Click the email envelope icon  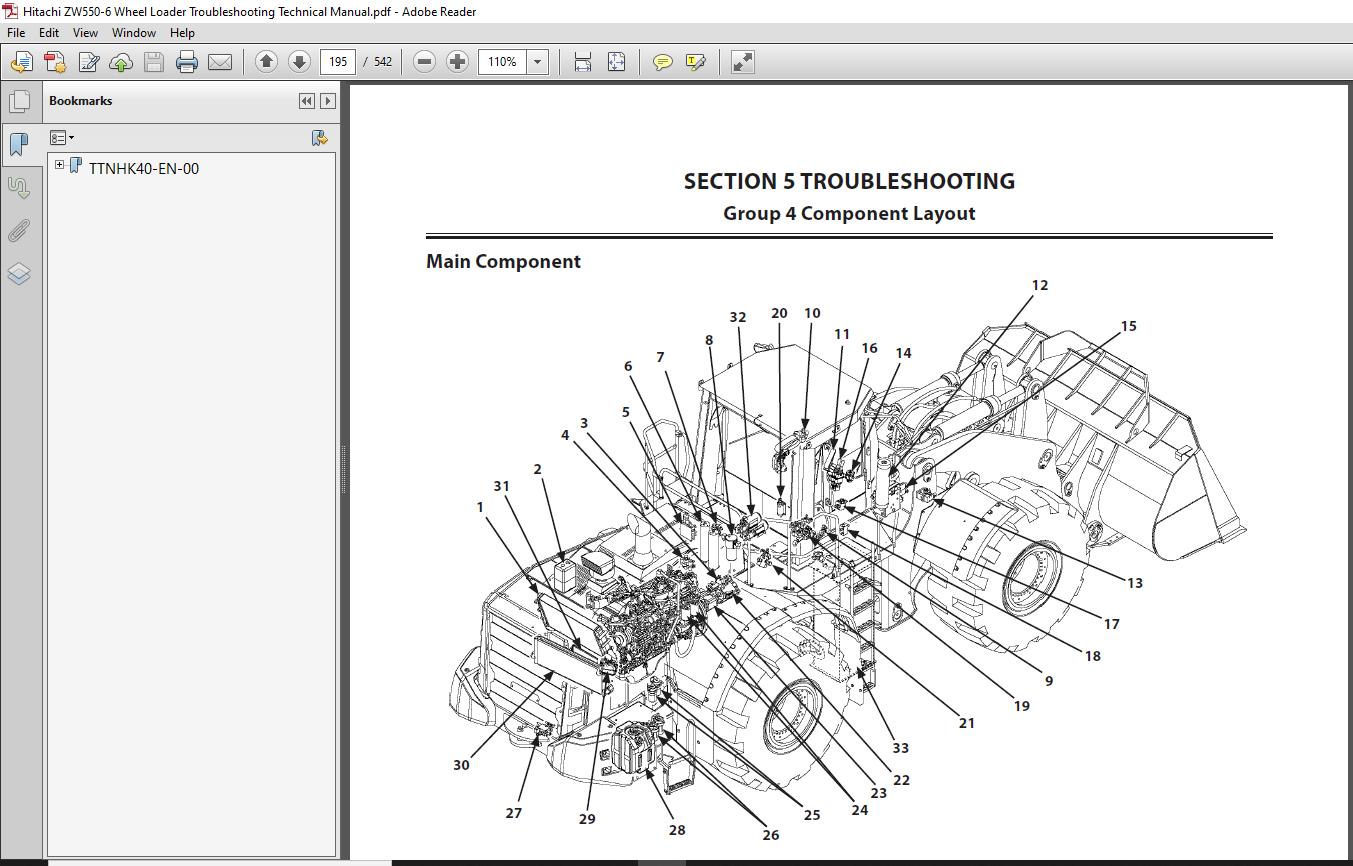(220, 62)
